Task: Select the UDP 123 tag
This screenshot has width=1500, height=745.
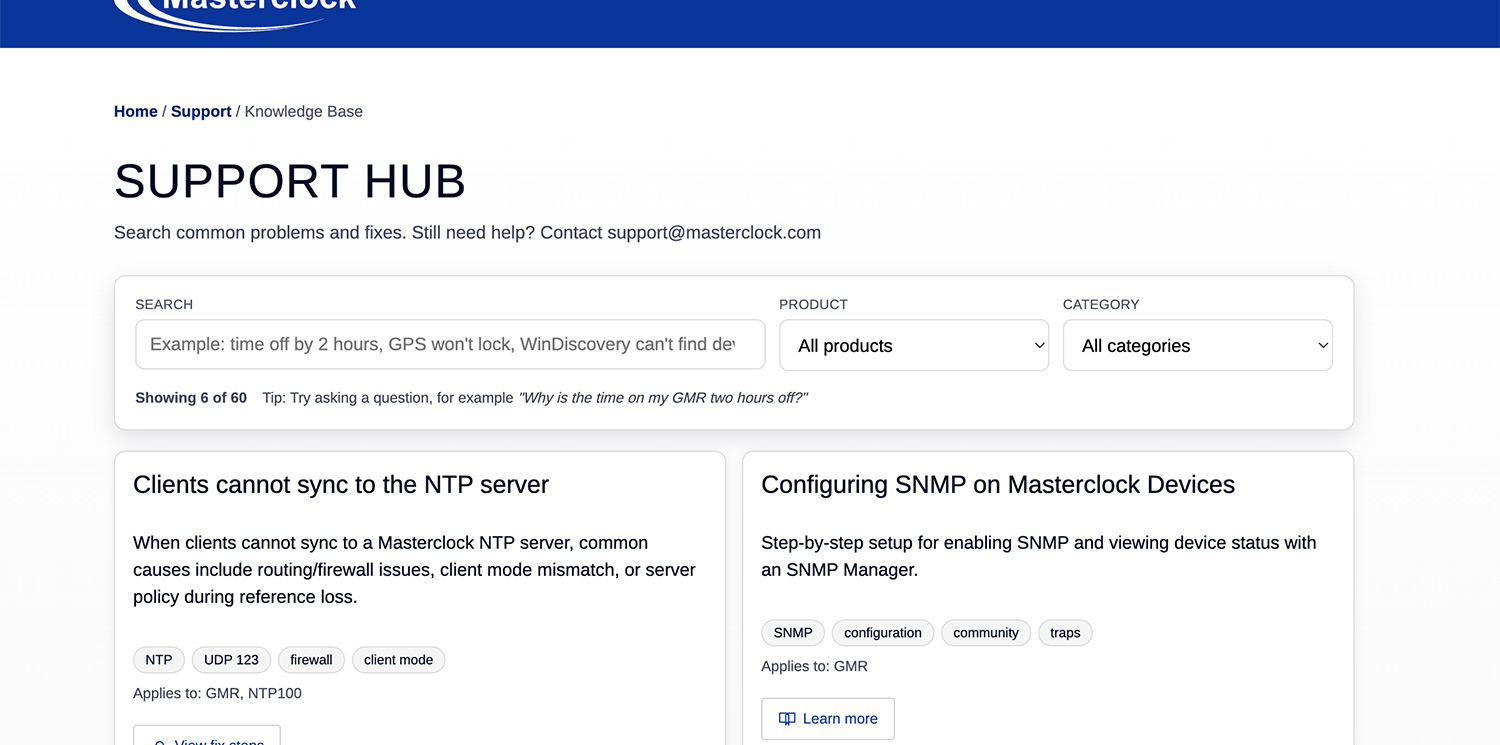Action: [231, 660]
